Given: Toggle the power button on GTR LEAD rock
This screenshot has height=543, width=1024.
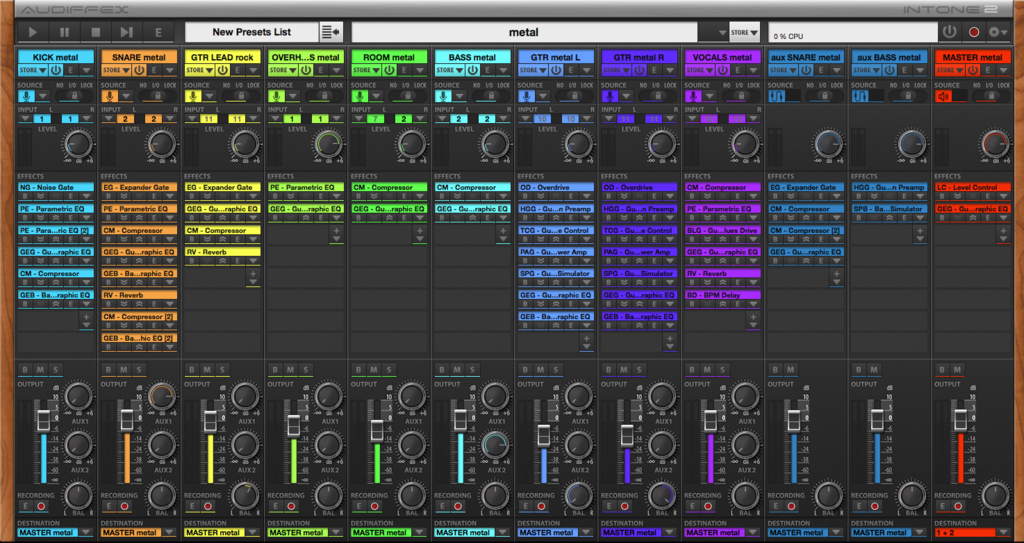Looking at the screenshot, I should tap(224, 71).
